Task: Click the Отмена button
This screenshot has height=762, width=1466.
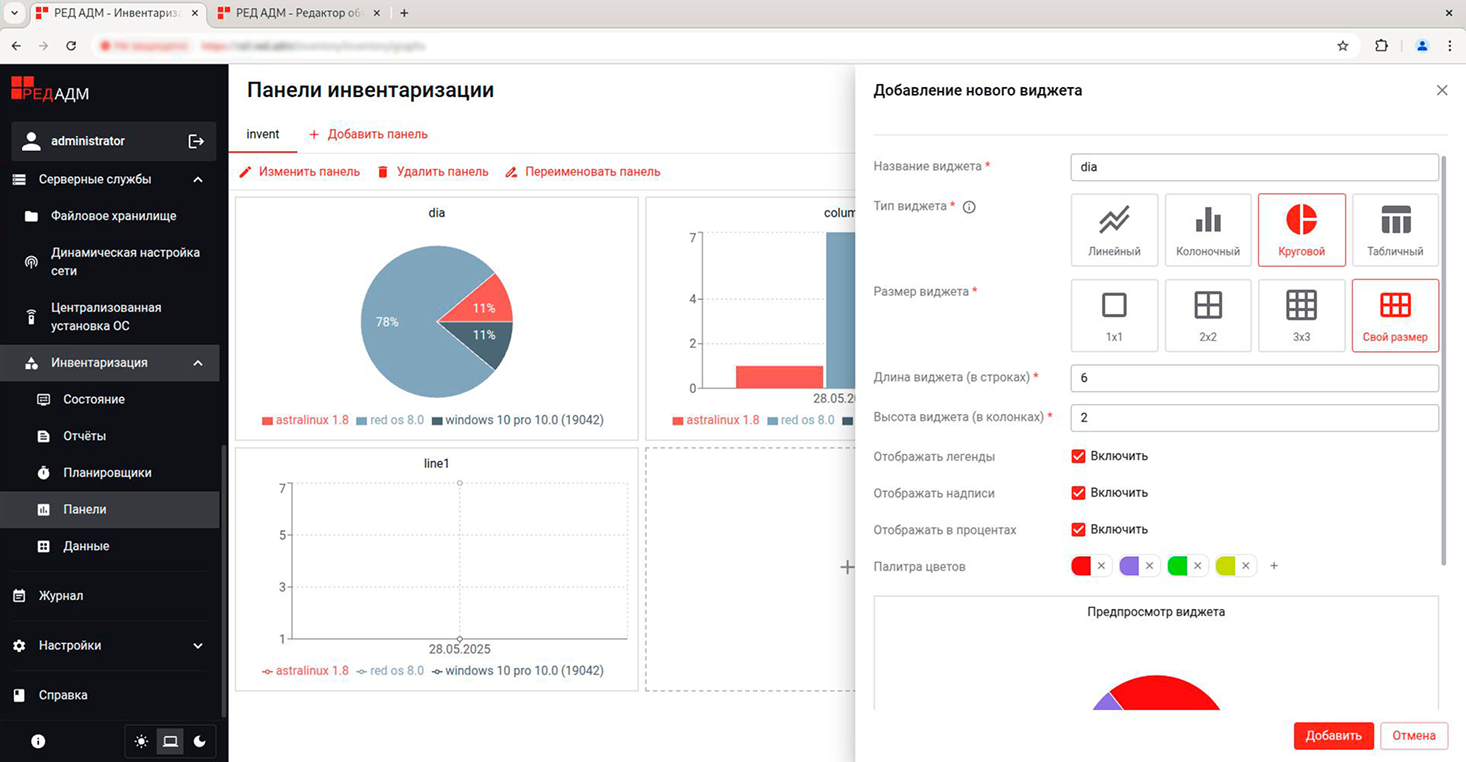Action: (x=1414, y=736)
